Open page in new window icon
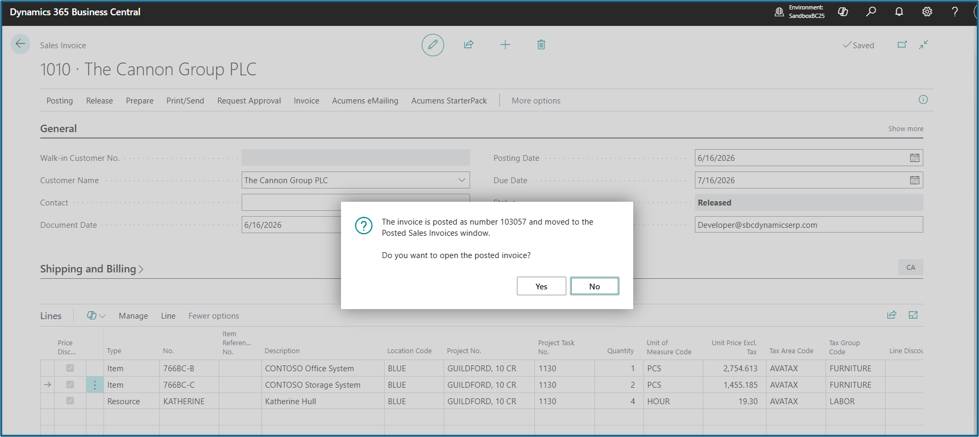This screenshot has width=979, height=437. [x=902, y=45]
